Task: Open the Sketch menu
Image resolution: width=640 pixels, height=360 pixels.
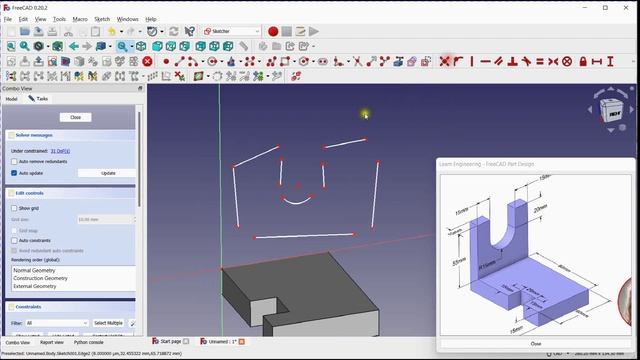Action: click(x=102, y=19)
